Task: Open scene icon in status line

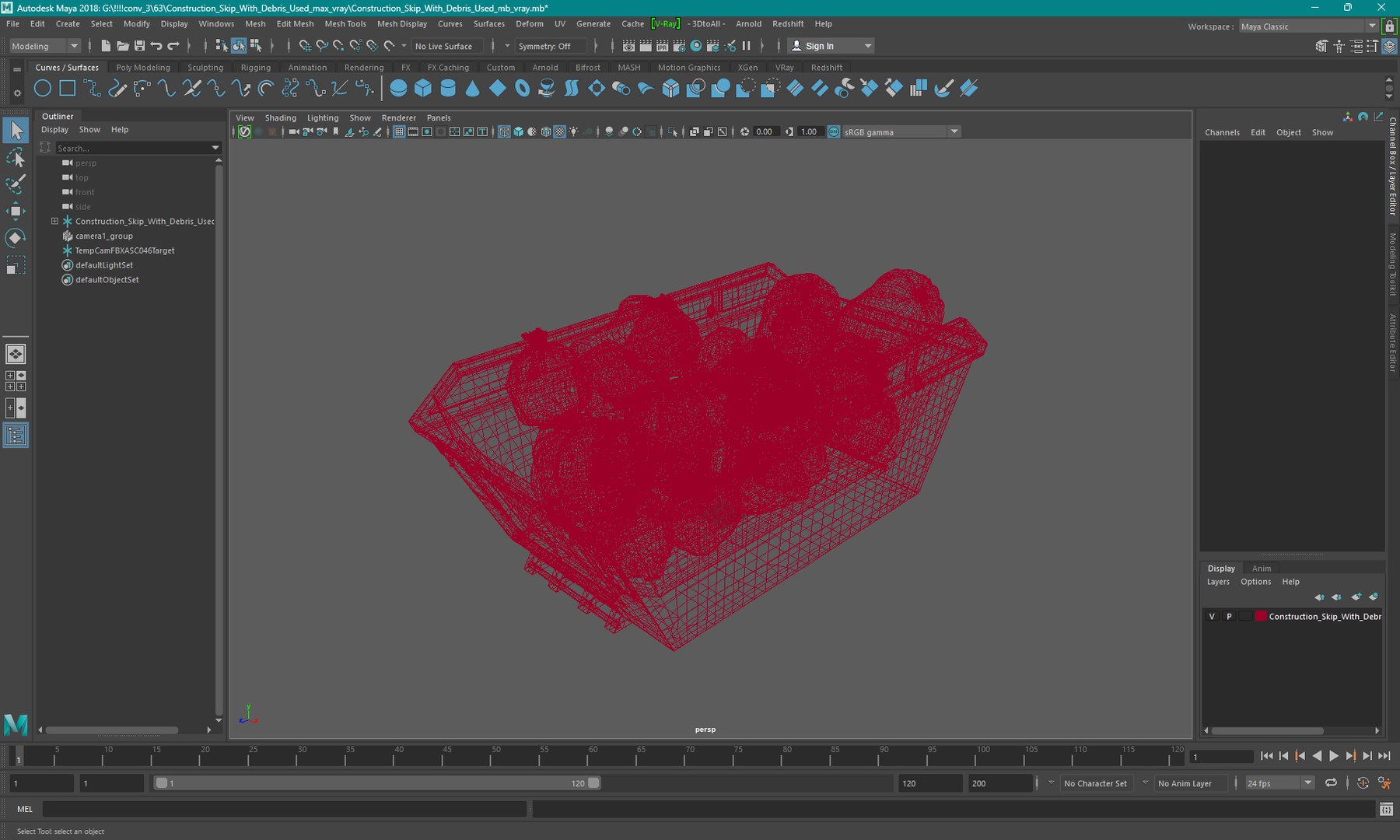Action: coord(123,46)
